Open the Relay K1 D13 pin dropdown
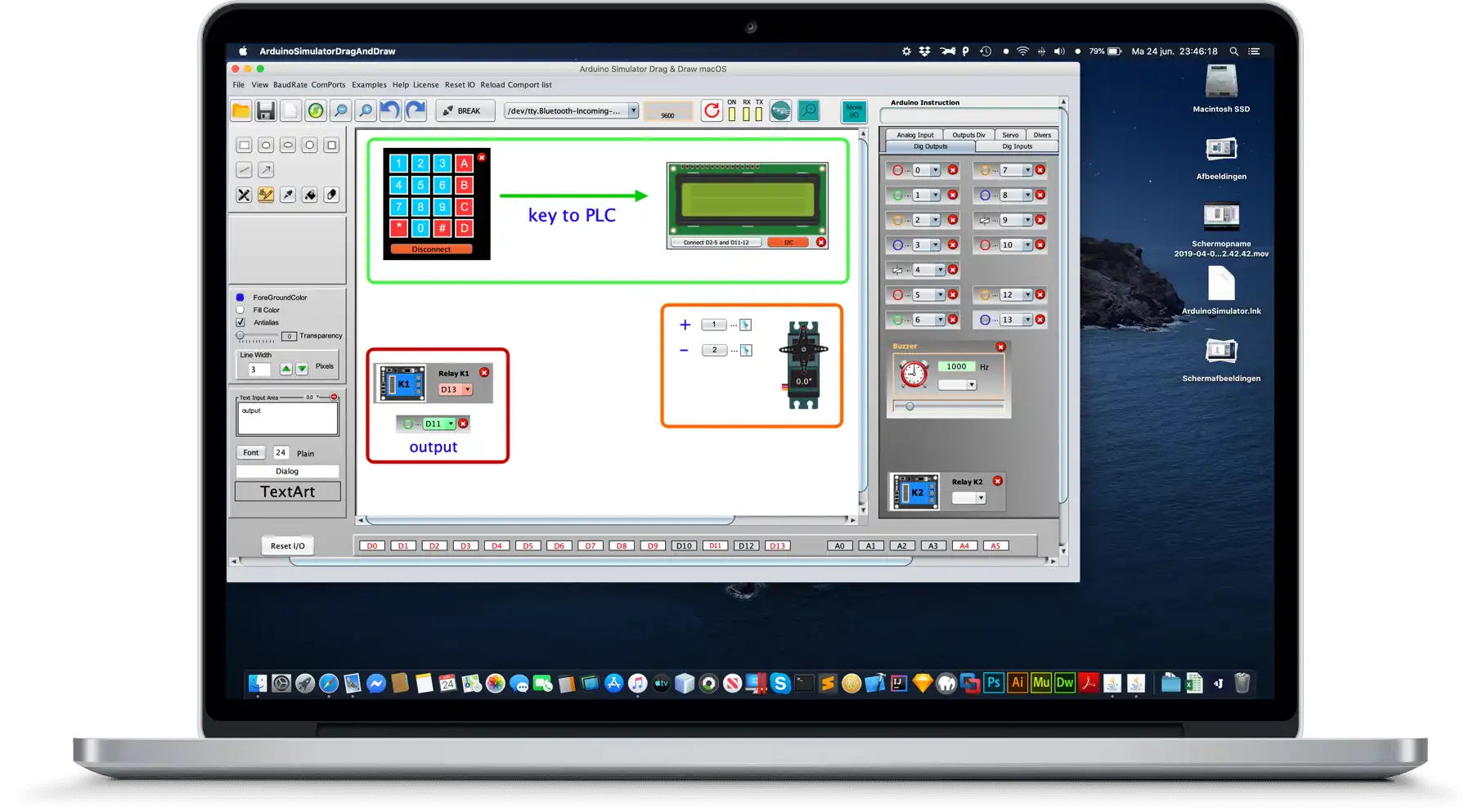Image resolution: width=1478 pixels, height=812 pixels. click(x=456, y=389)
